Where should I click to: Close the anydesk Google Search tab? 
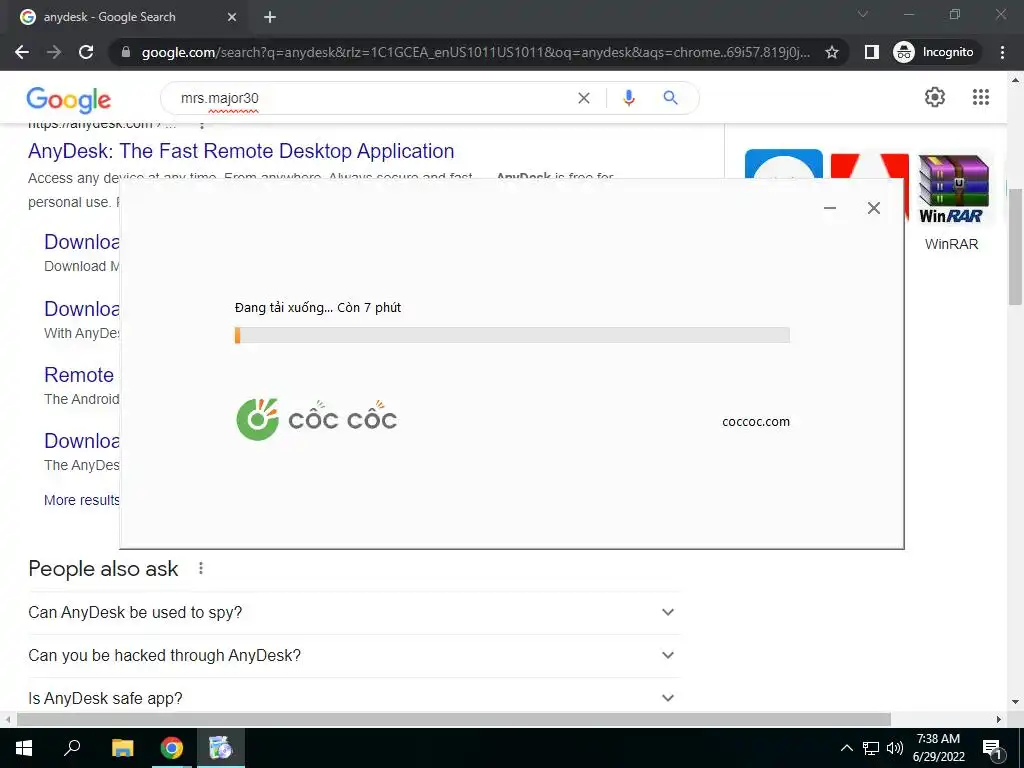(x=232, y=17)
